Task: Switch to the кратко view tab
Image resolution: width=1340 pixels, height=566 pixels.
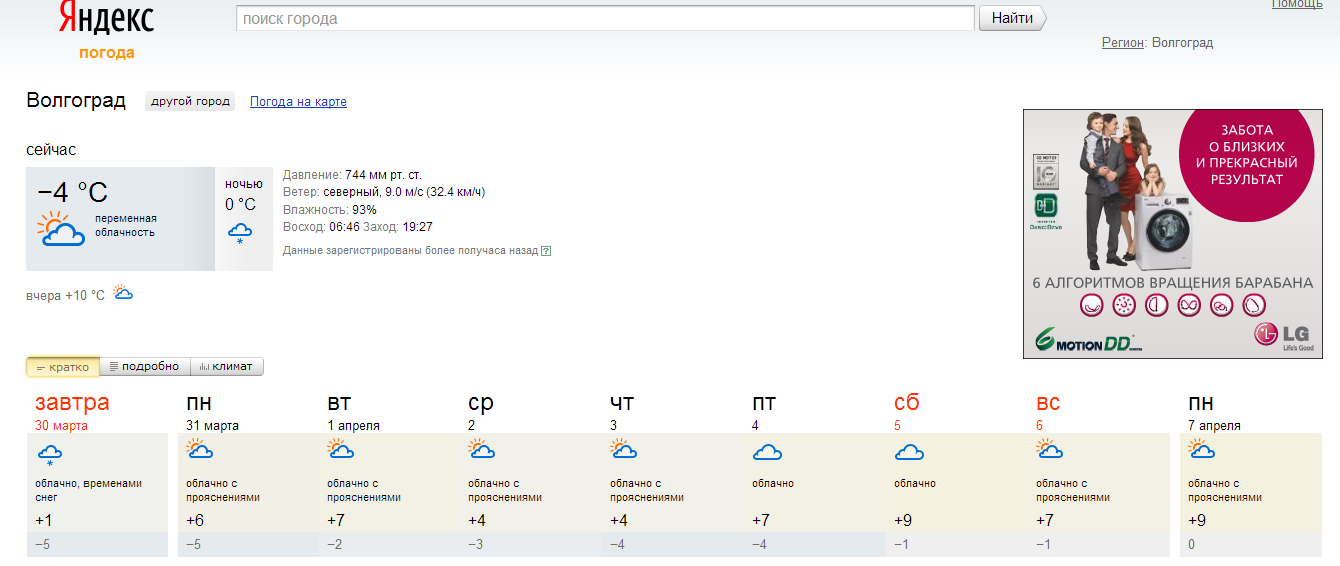Action: pos(63,367)
